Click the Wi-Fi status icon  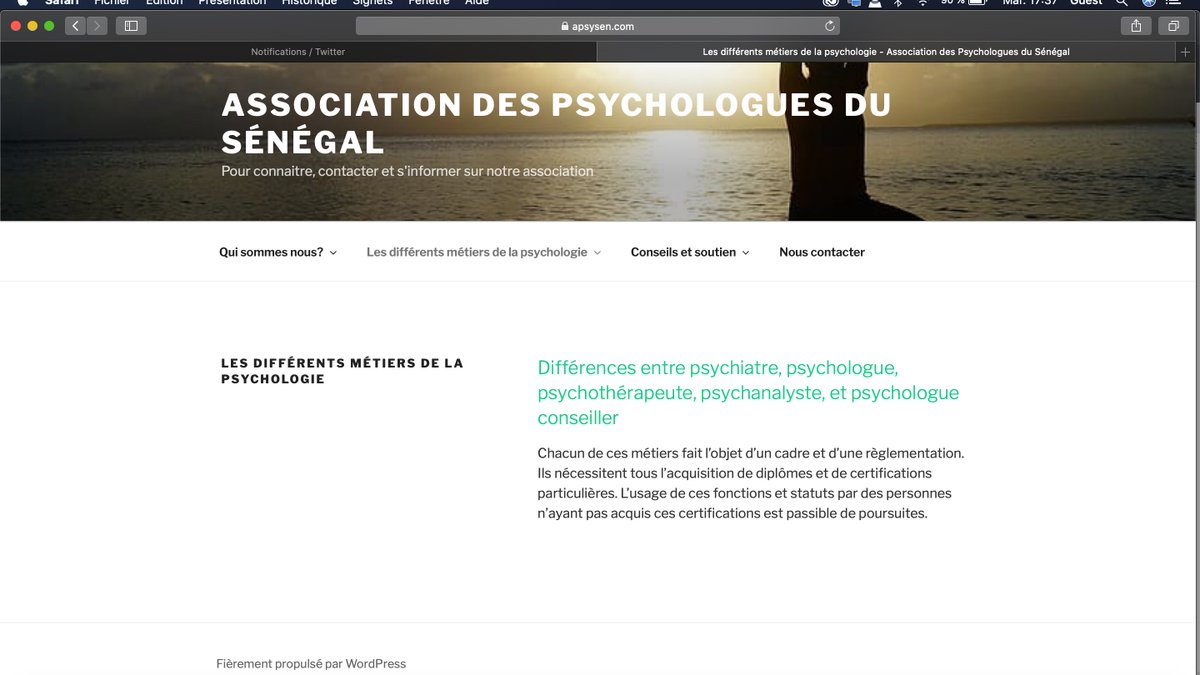923,3
